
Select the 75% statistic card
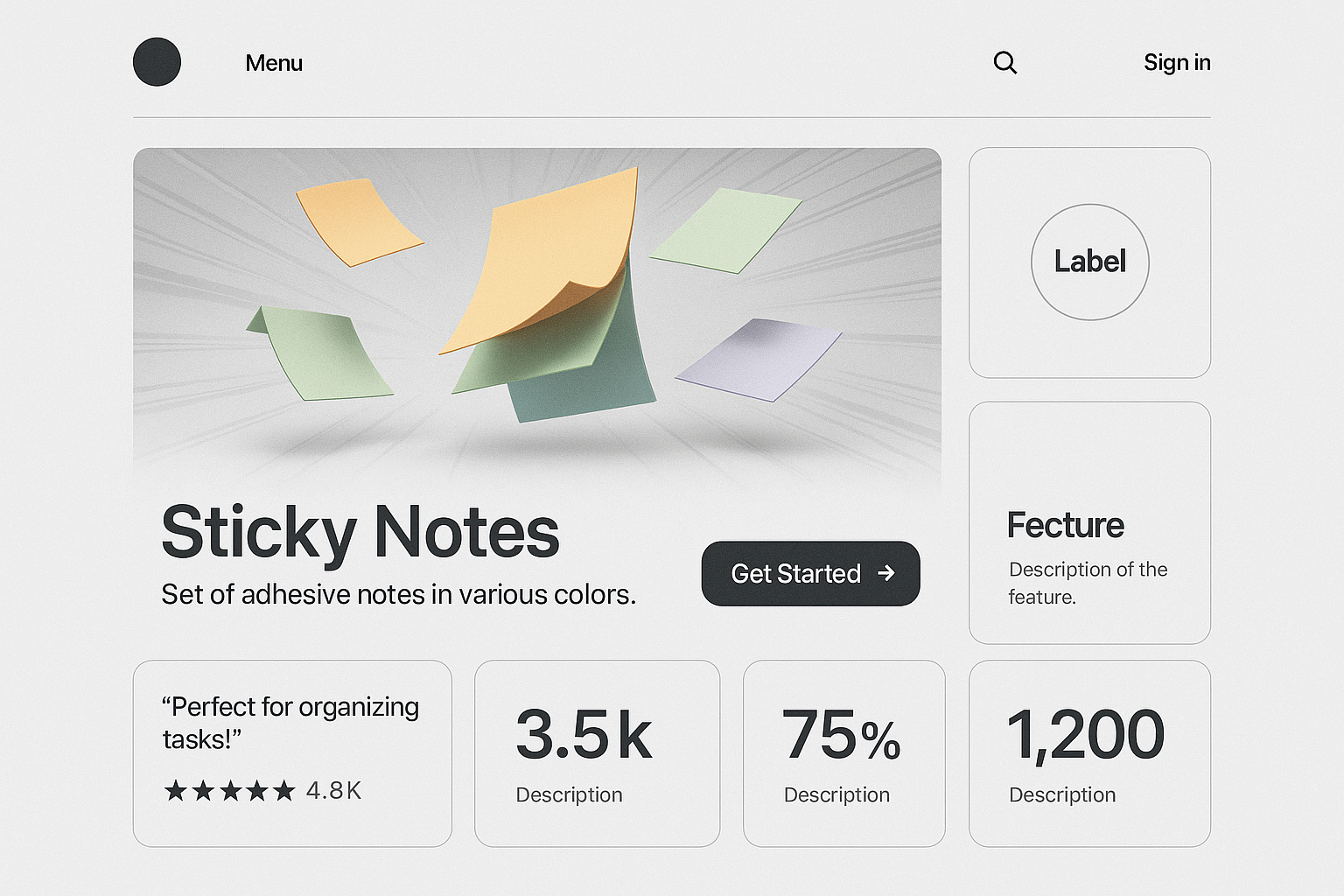(843, 753)
